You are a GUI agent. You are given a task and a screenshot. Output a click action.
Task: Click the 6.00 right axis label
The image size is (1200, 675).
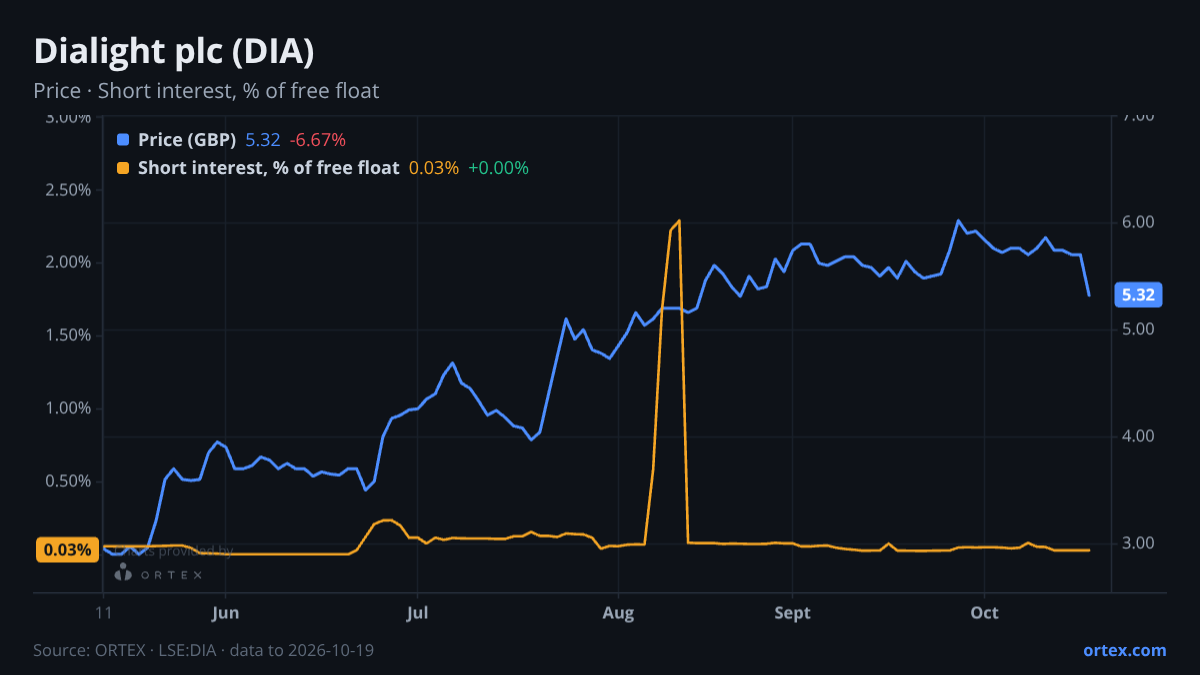[x=1138, y=222]
